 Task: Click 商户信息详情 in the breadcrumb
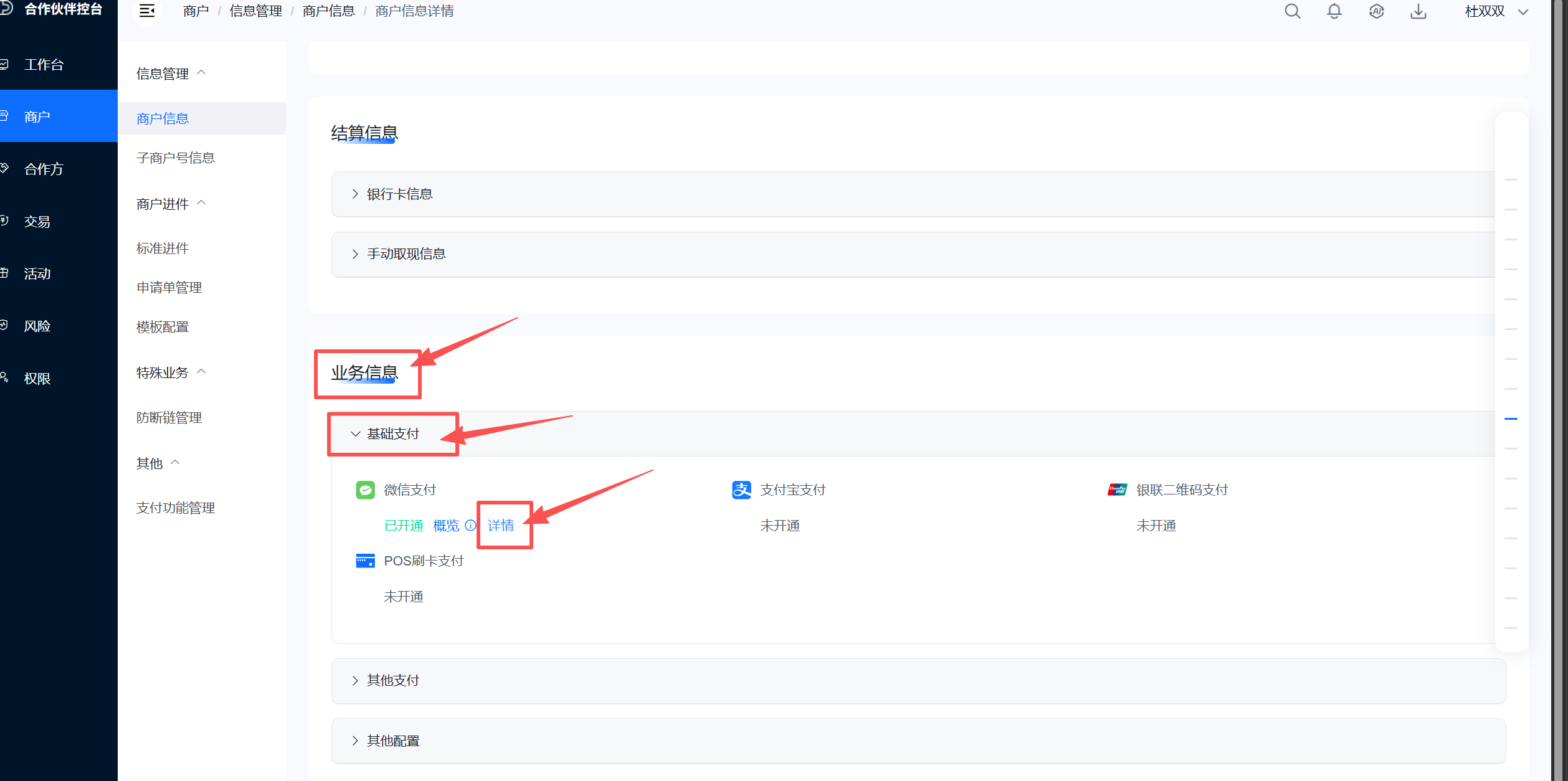[x=414, y=11]
